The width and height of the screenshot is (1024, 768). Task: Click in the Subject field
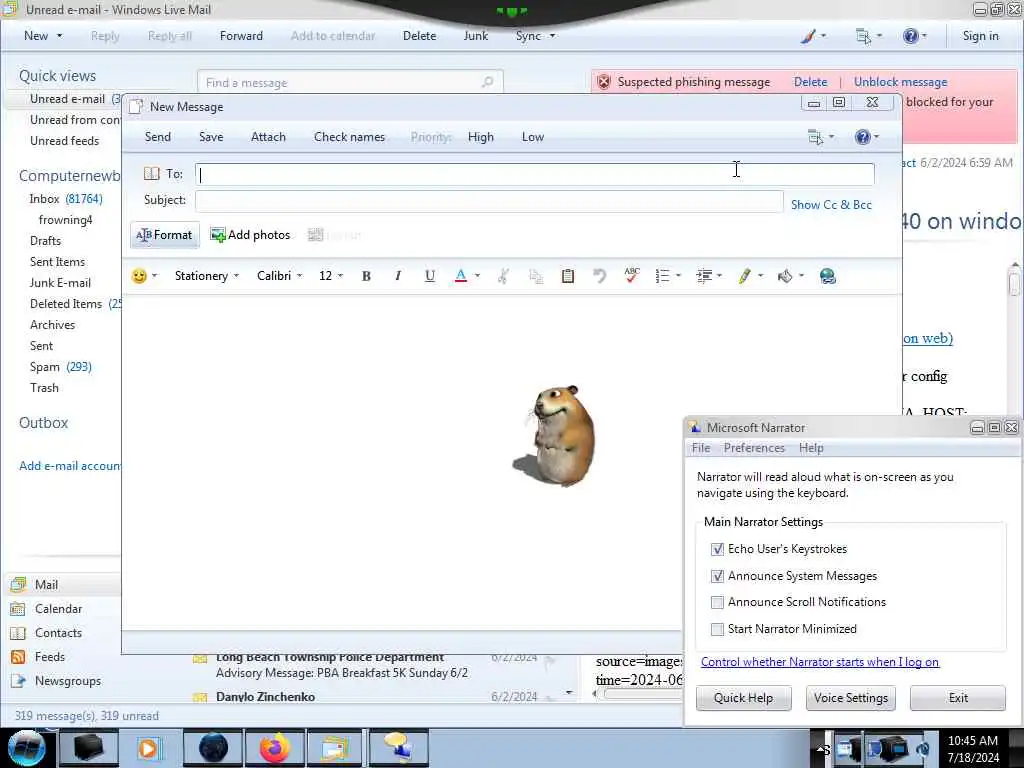tap(489, 201)
